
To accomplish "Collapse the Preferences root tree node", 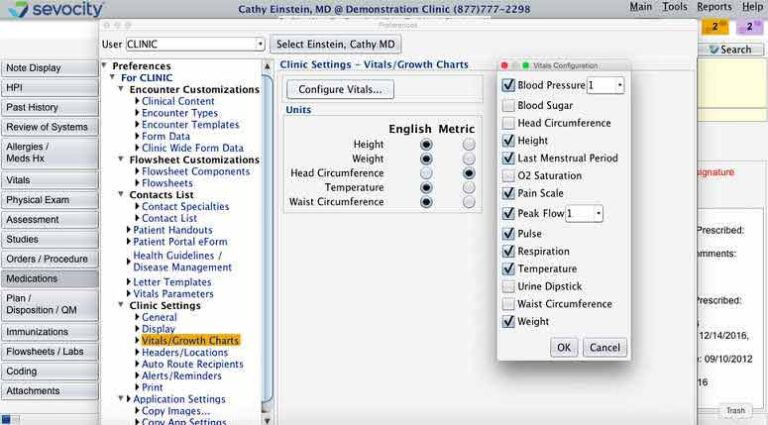I will [104, 65].
